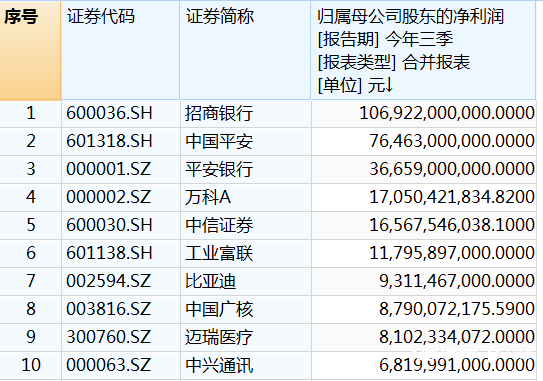Toggle sort arrow on net profit header

click(x=389, y=85)
